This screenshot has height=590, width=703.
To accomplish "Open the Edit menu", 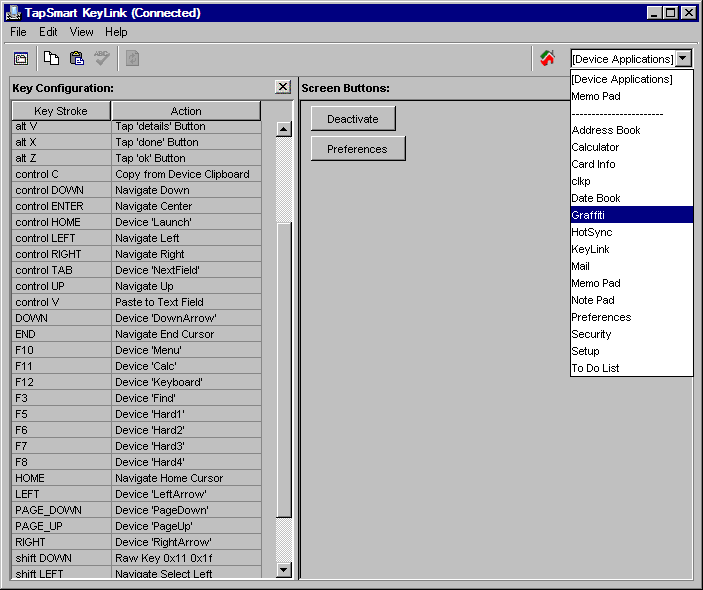I will 48,32.
